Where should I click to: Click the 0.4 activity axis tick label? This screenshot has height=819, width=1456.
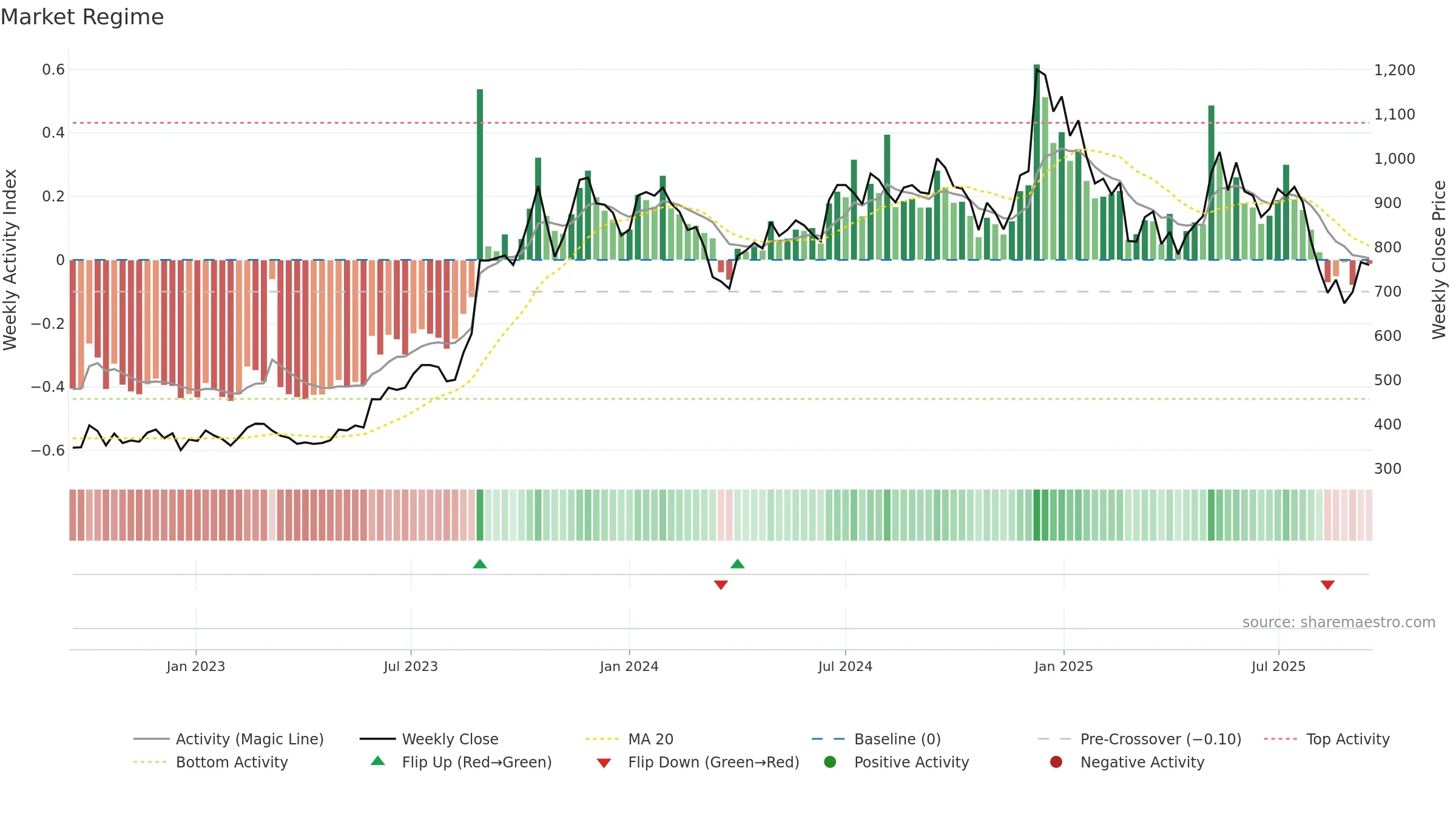click(x=53, y=133)
